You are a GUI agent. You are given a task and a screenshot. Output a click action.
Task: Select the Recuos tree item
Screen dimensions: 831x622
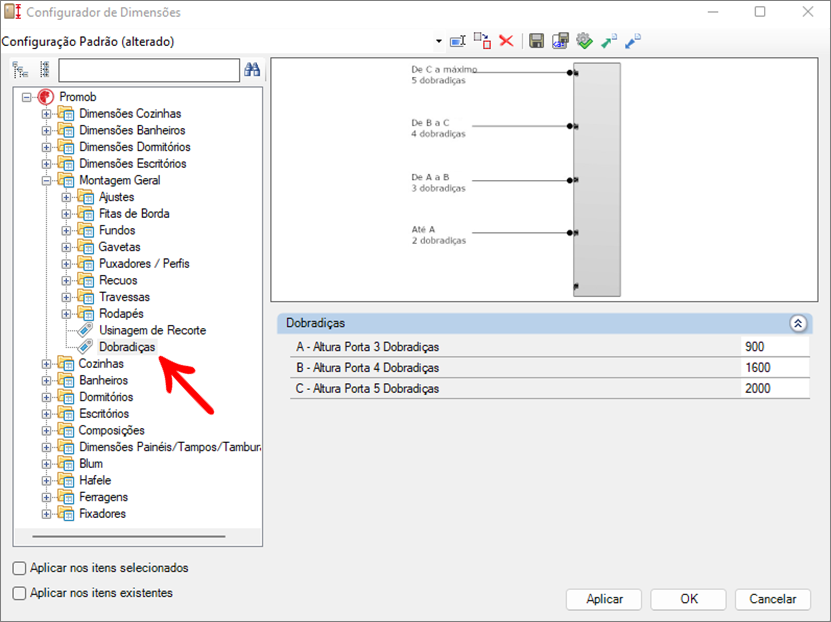coord(118,280)
